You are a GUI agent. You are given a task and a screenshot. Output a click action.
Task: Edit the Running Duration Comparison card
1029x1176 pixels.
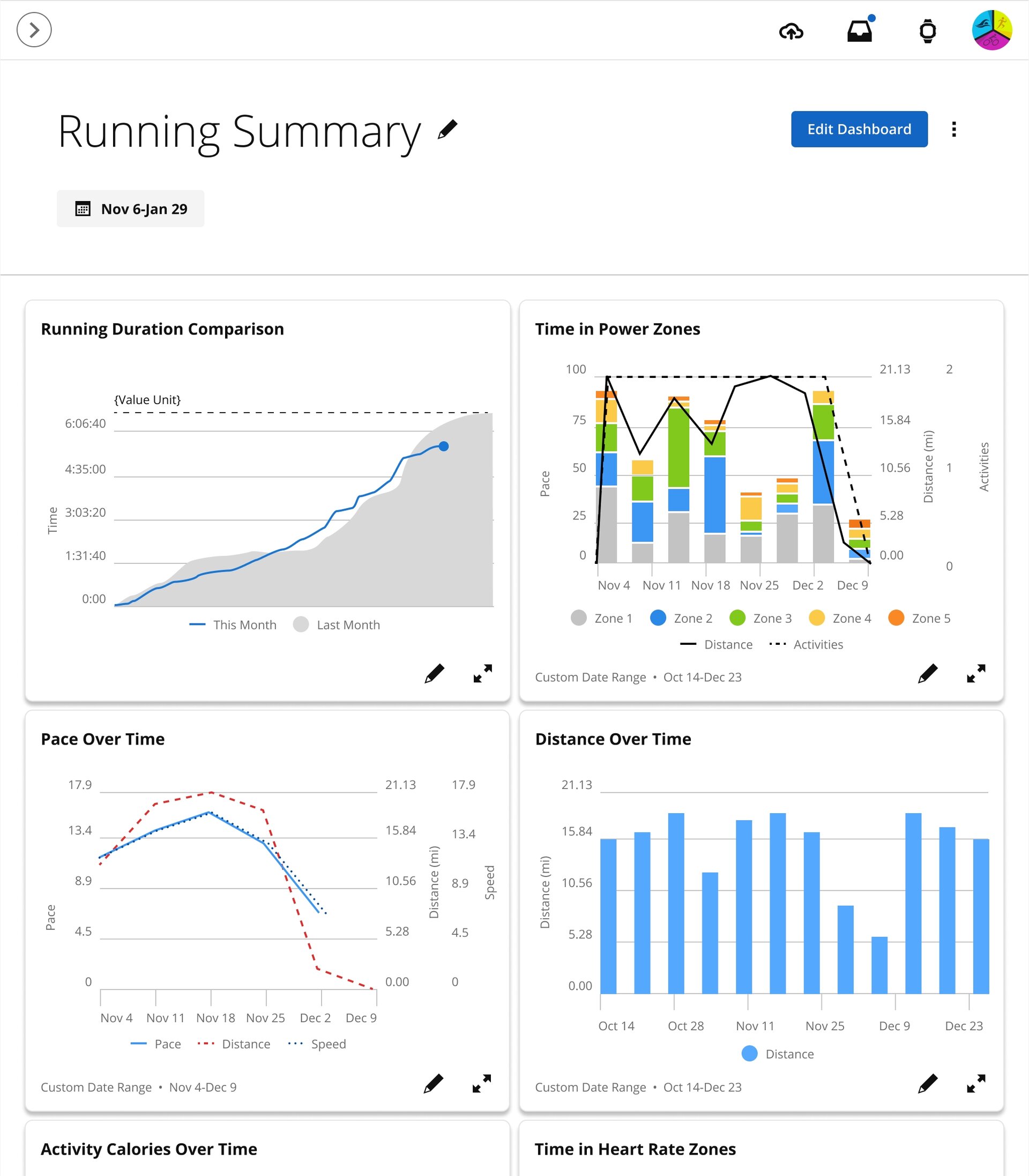click(x=434, y=674)
